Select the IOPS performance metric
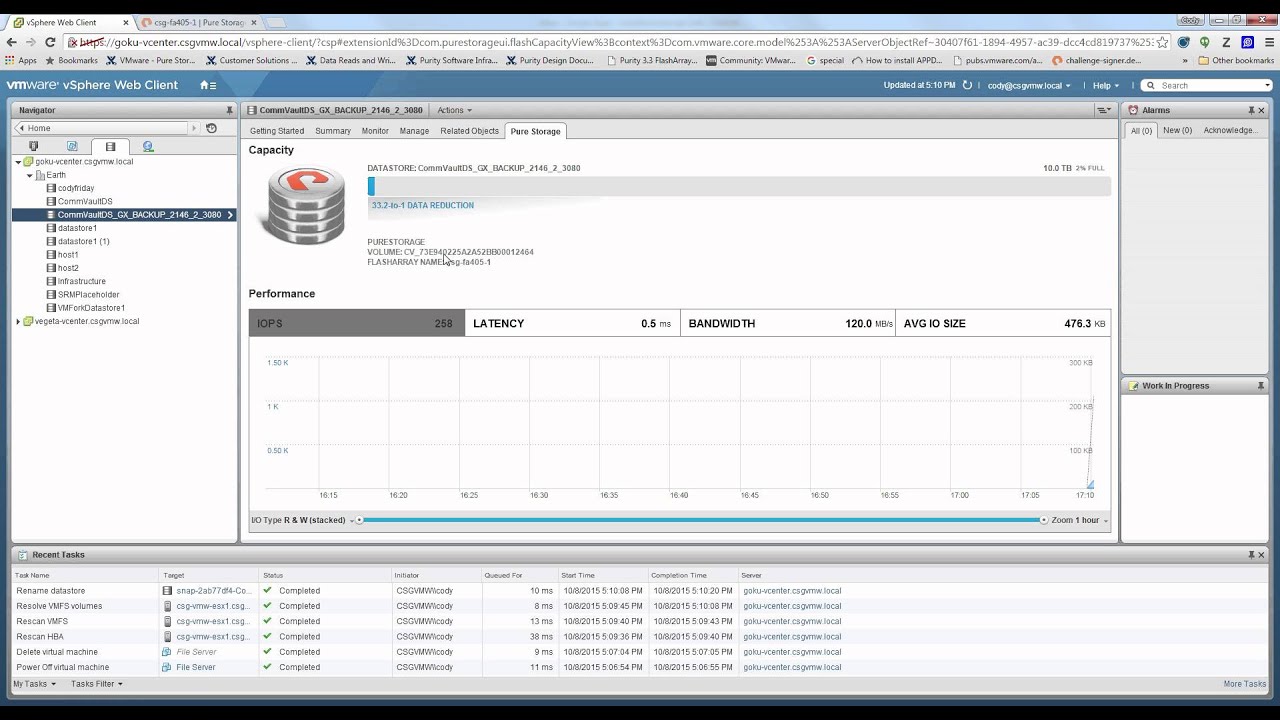This screenshot has width=1280, height=720. click(357, 323)
